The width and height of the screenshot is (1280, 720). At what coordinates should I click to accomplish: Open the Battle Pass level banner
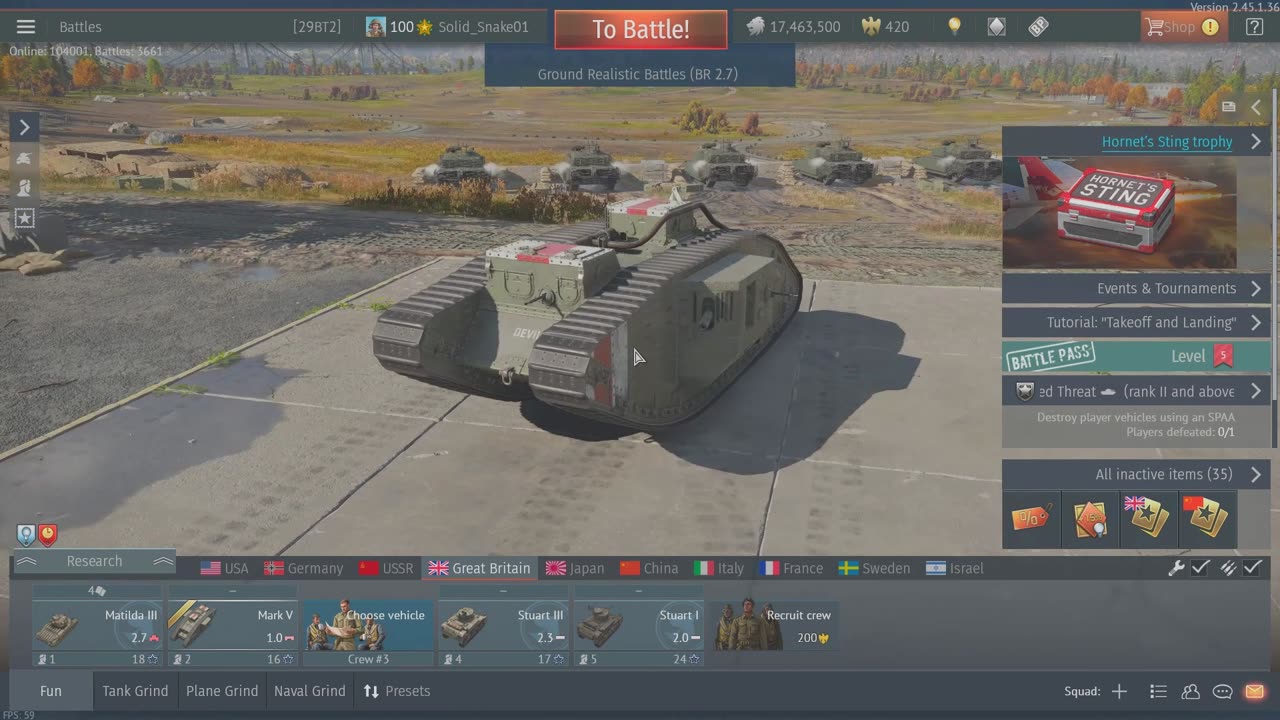pyautogui.click(x=1136, y=356)
